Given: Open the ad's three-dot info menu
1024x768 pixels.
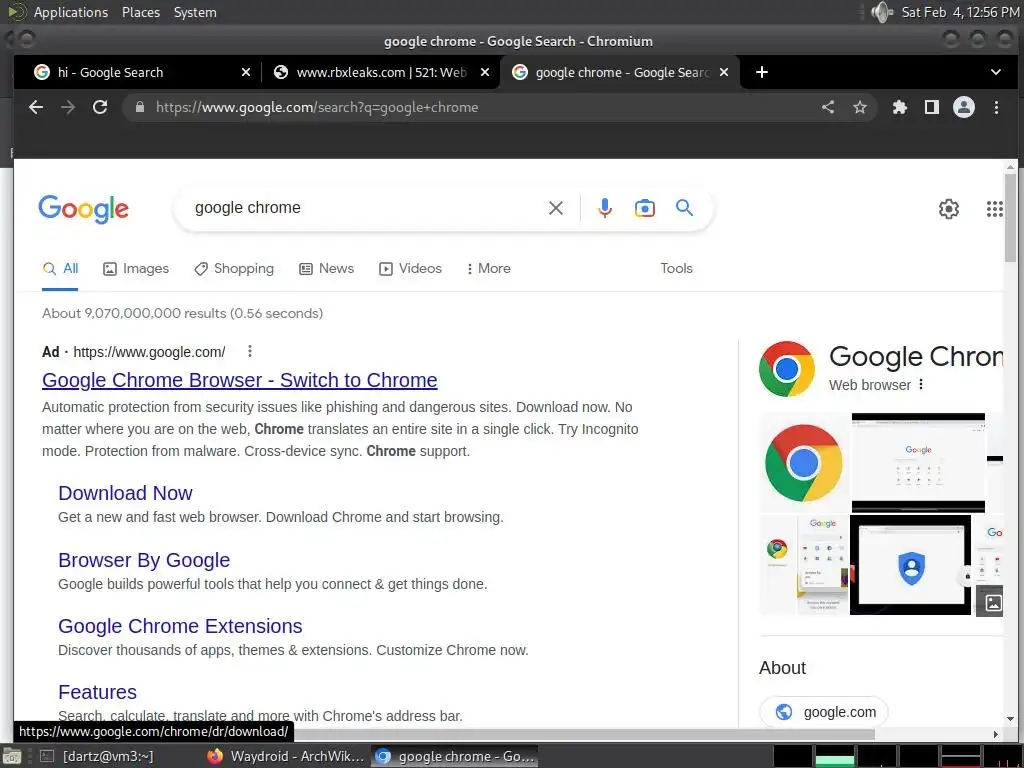Looking at the screenshot, I should [x=249, y=351].
